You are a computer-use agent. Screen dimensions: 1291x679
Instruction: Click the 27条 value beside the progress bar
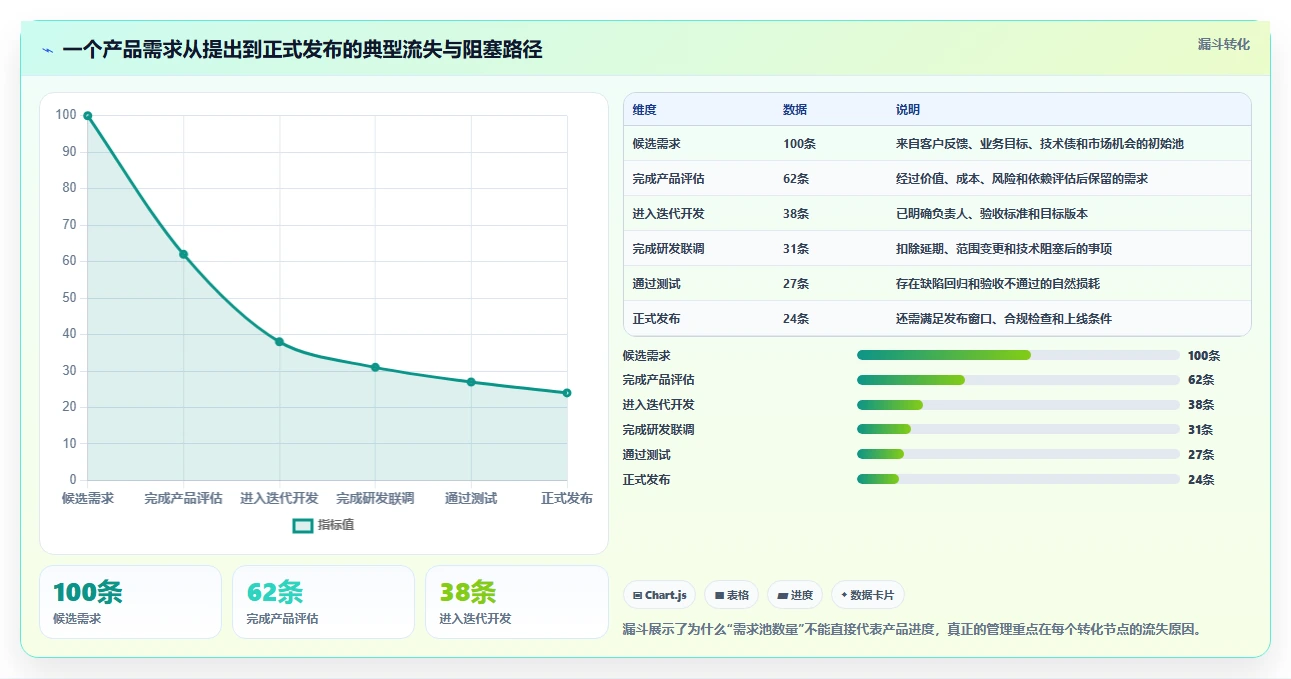1201,454
